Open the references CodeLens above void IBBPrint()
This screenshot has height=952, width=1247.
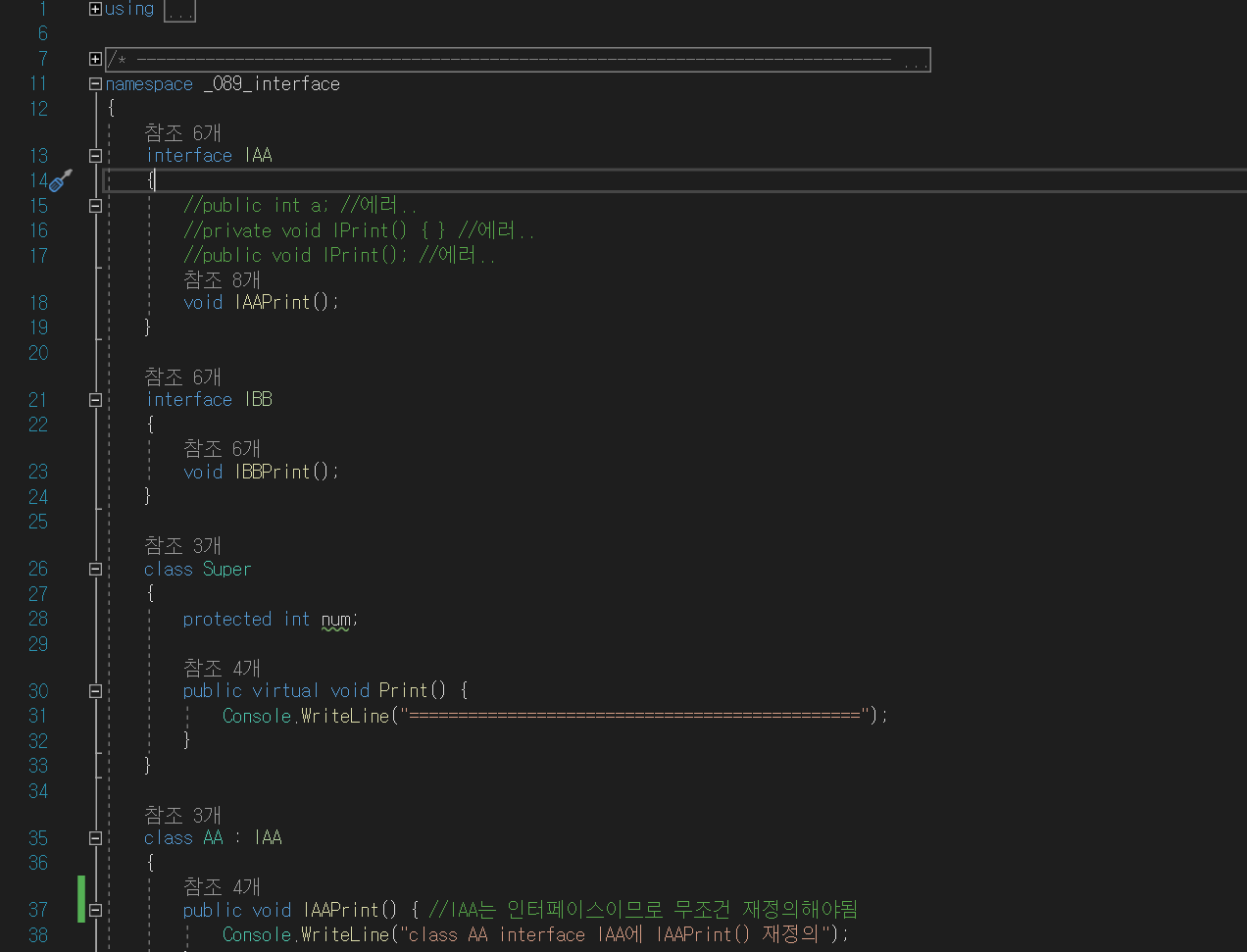pos(222,448)
